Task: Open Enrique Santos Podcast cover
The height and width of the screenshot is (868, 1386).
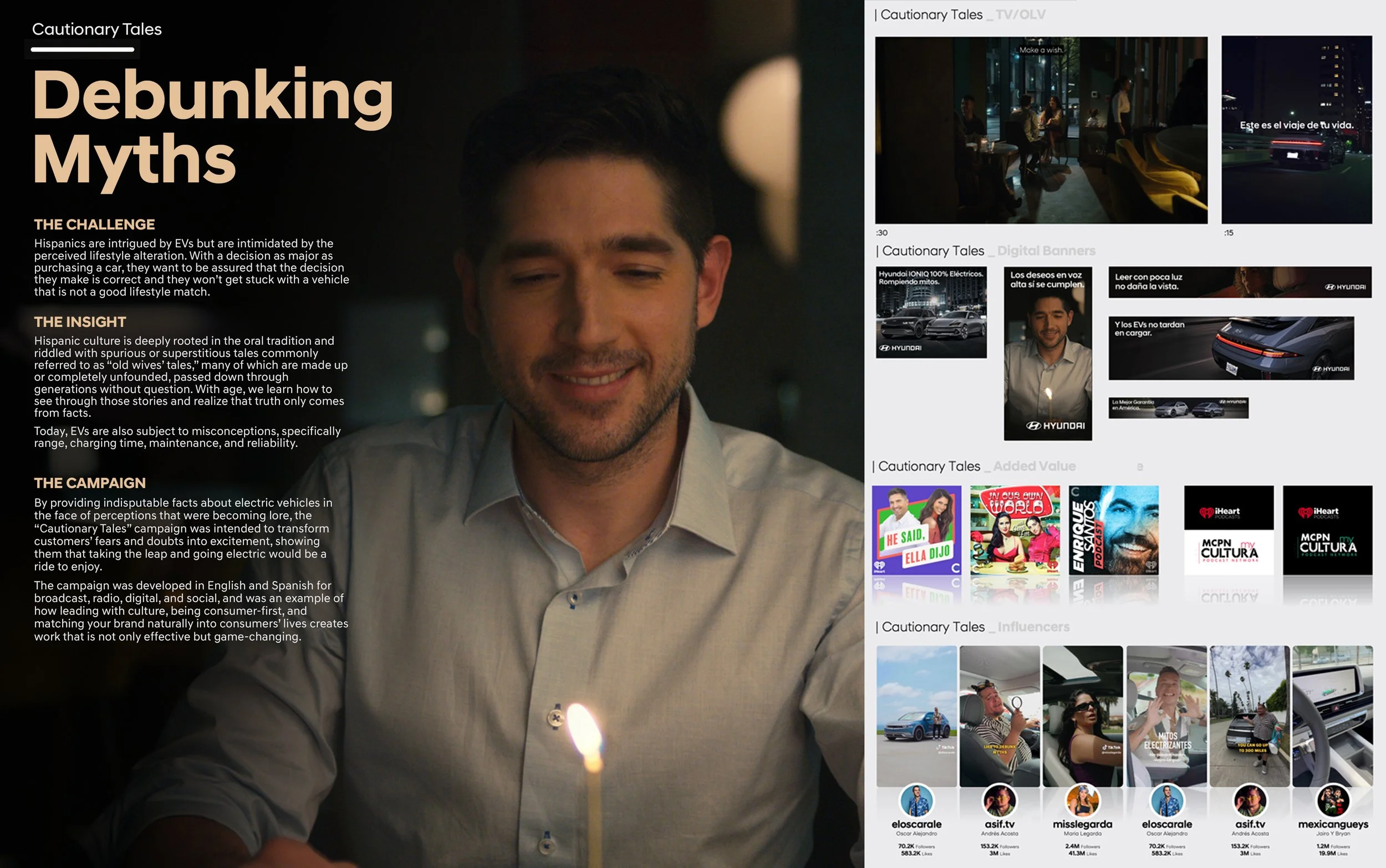Action: (x=1113, y=530)
